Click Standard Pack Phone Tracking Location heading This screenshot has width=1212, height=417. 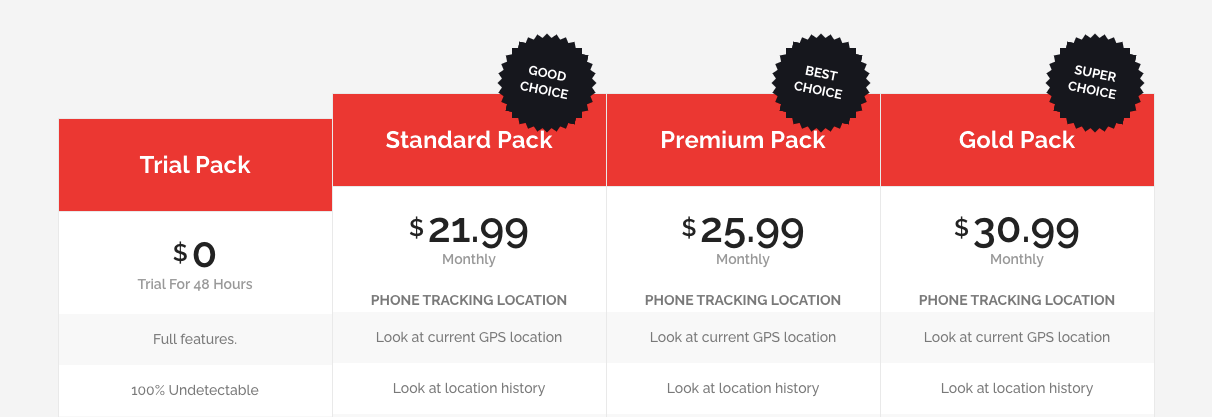point(469,300)
